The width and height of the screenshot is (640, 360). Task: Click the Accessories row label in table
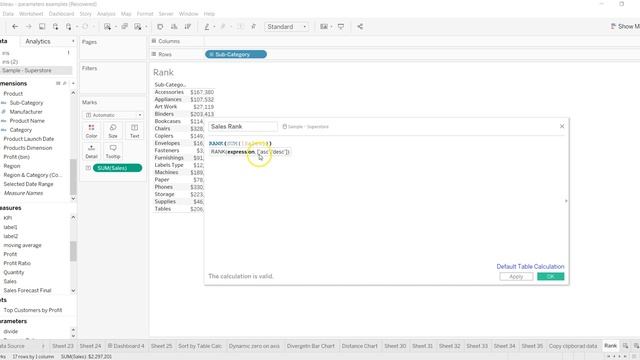(169, 92)
